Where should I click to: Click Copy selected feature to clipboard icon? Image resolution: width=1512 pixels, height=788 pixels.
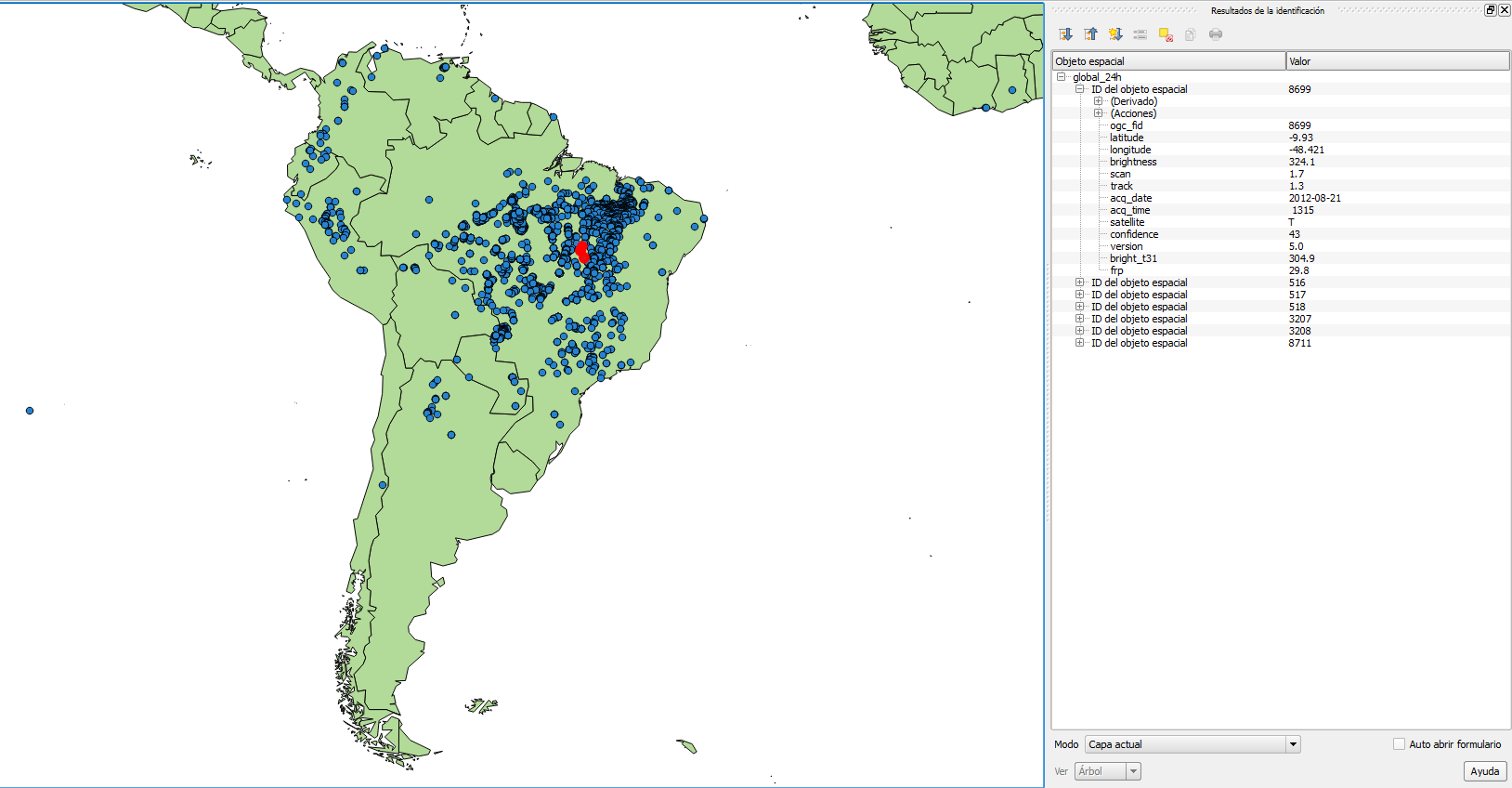click(x=1191, y=34)
